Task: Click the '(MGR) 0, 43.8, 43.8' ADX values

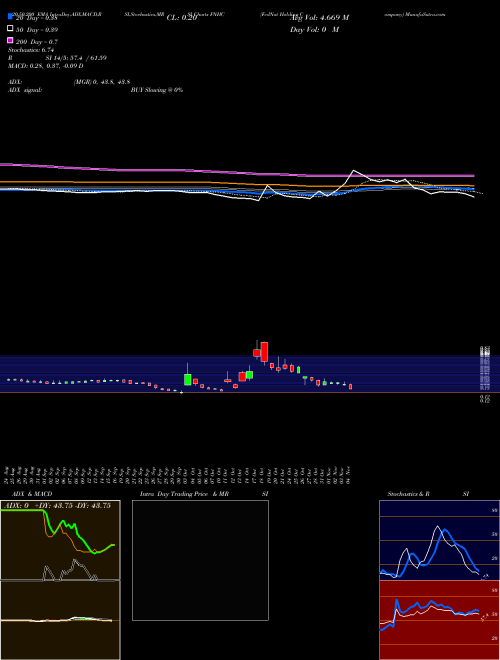Action: (x=102, y=82)
